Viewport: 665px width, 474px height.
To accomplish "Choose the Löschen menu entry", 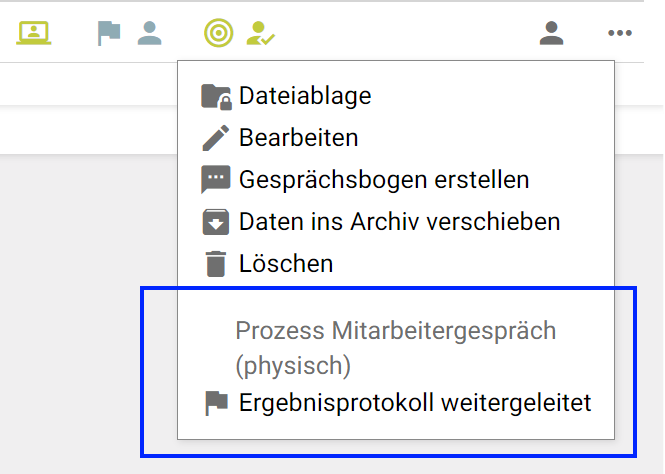I will click(286, 264).
